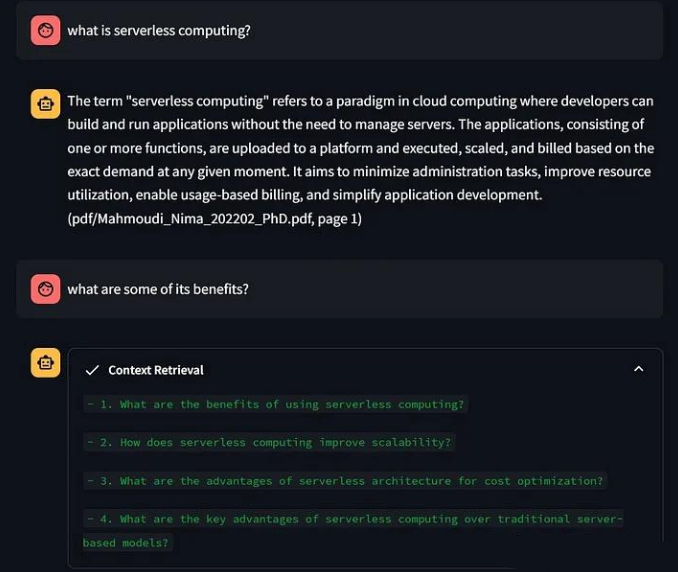This screenshot has height=572, width=678.
Task: Click the answer's first line about cloud computing paradigm
Action: pos(360,101)
